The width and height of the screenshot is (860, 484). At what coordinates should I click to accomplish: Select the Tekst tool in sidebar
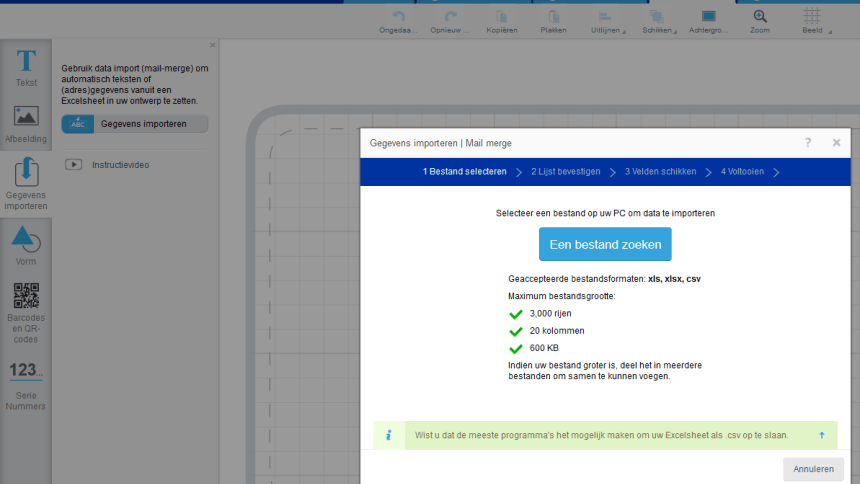(26, 67)
